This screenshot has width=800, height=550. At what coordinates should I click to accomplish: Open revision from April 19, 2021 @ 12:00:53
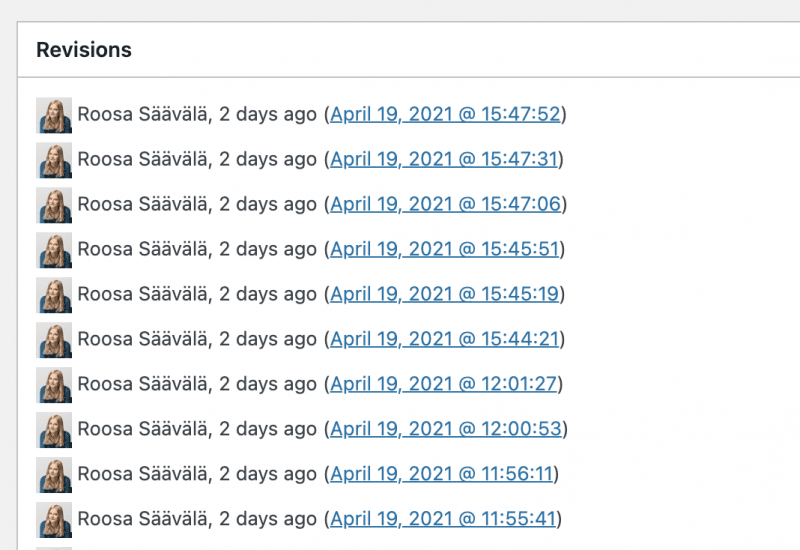tap(445, 429)
